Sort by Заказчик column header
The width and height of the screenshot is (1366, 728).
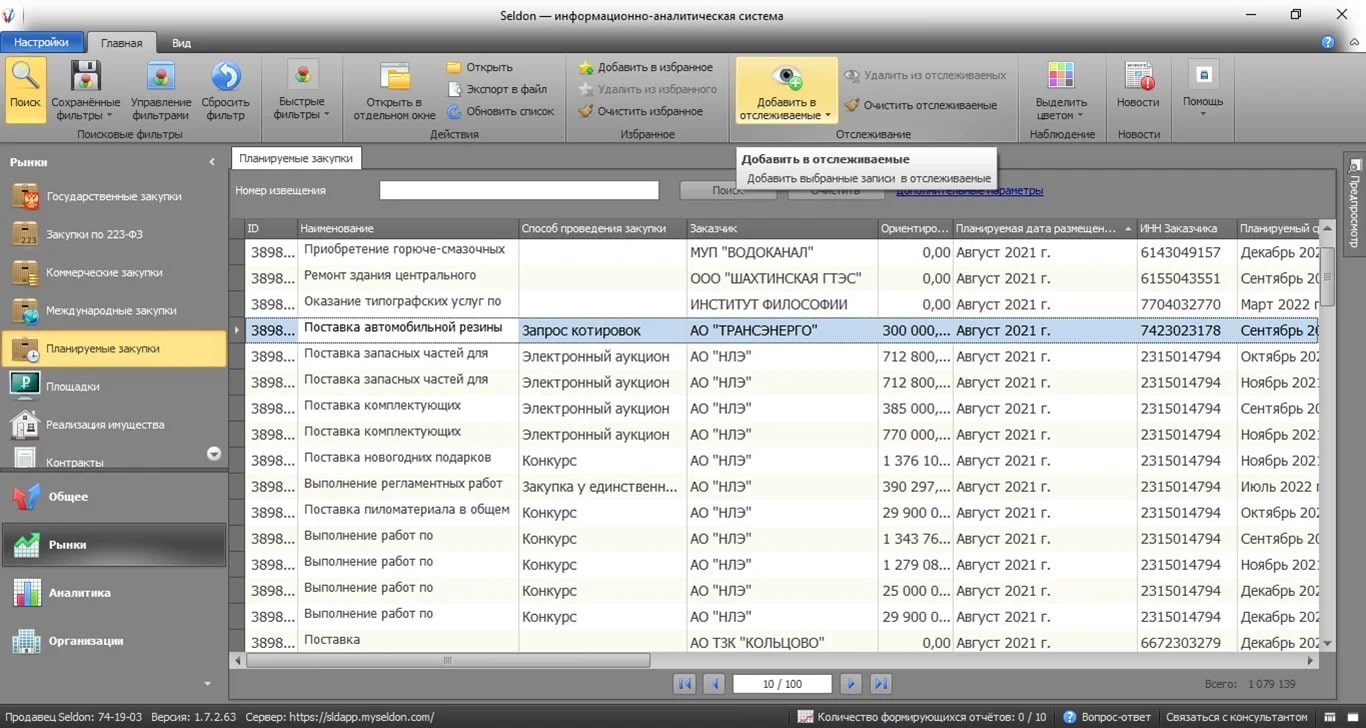[x=782, y=229]
